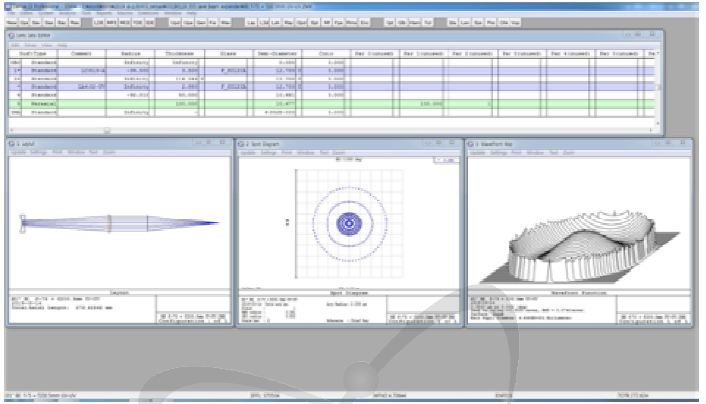Open the Gen (General) settings button
This screenshot has width=706, height=404.
pyautogui.click(x=201, y=22)
